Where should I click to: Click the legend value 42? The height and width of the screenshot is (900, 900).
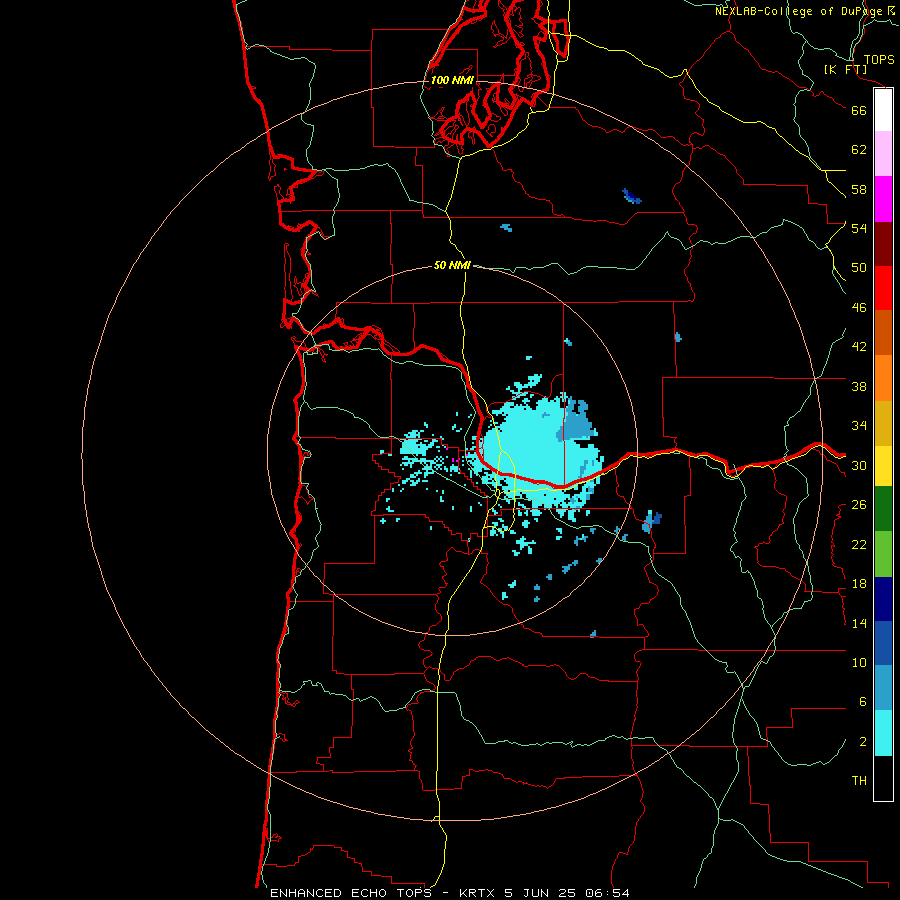pos(859,347)
